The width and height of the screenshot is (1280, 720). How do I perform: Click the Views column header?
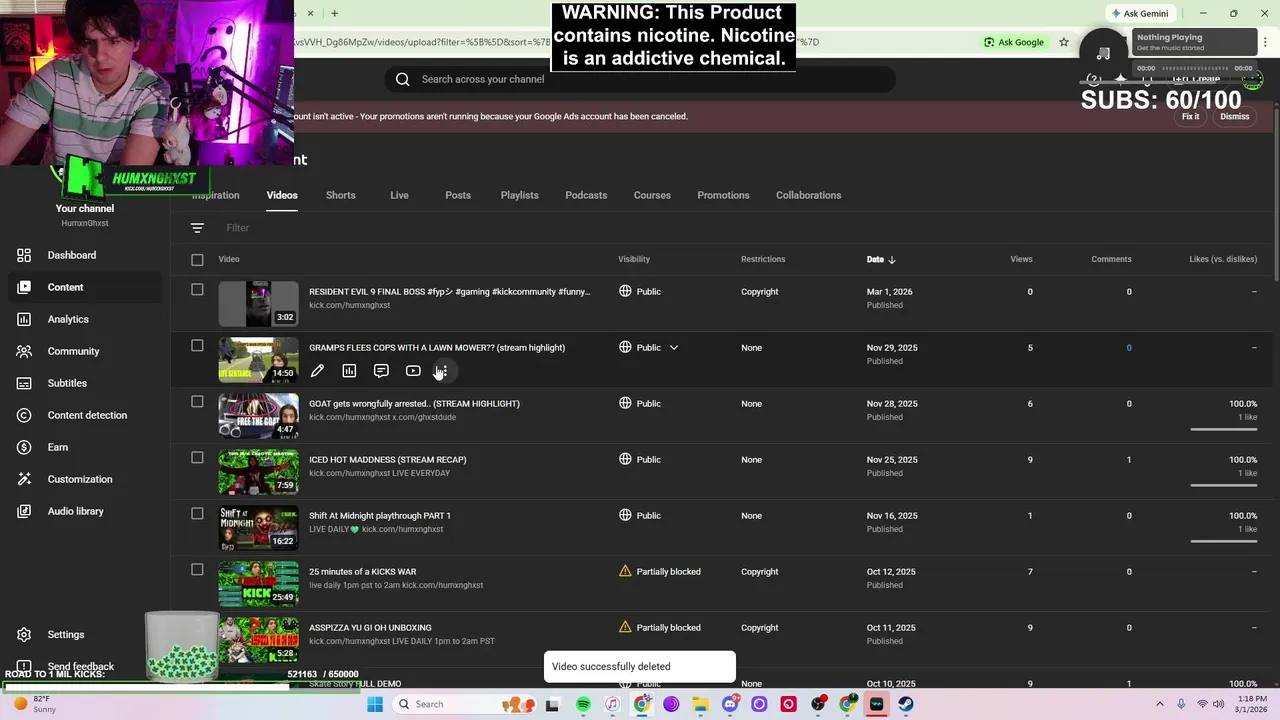point(1021,260)
